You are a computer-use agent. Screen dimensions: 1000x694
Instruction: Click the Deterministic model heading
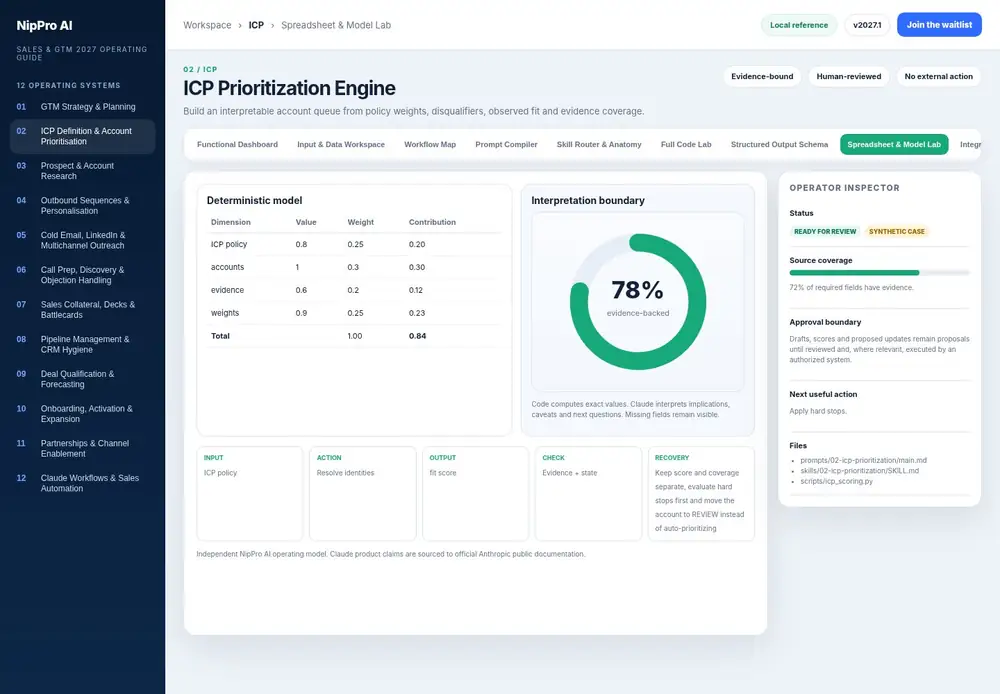point(254,200)
